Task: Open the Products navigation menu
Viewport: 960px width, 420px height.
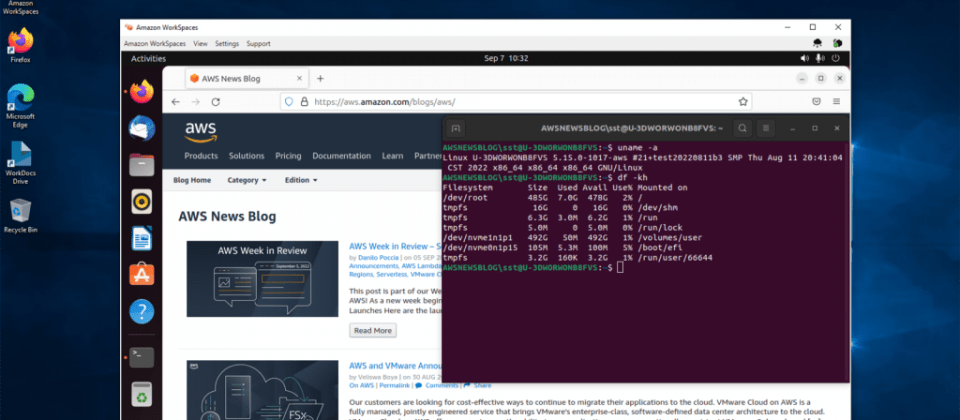Action: [x=201, y=156]
